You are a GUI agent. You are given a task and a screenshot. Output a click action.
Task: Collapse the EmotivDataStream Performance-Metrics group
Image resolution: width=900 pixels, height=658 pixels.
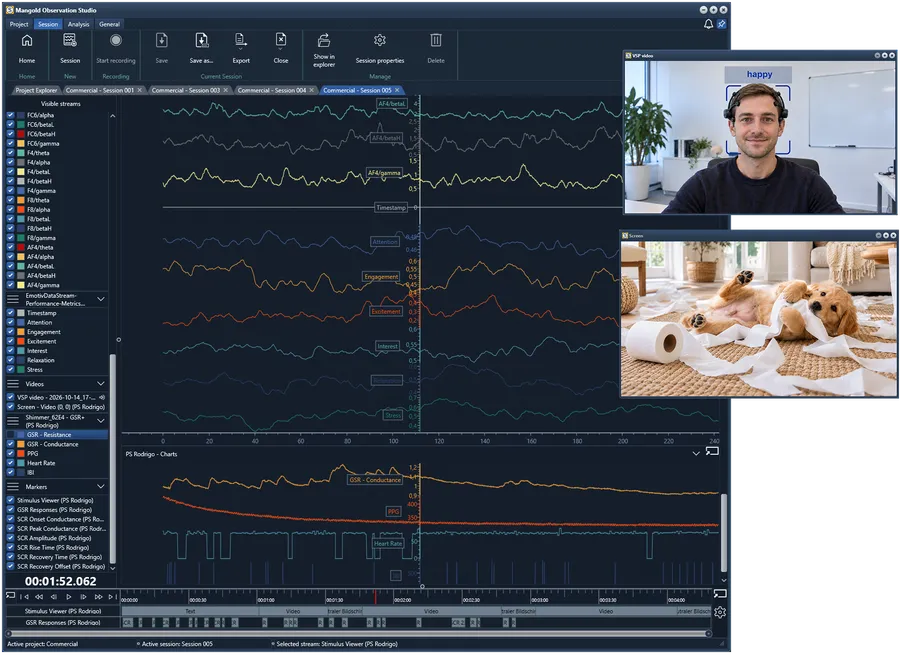pyautogui.click(x=101, y=299)
